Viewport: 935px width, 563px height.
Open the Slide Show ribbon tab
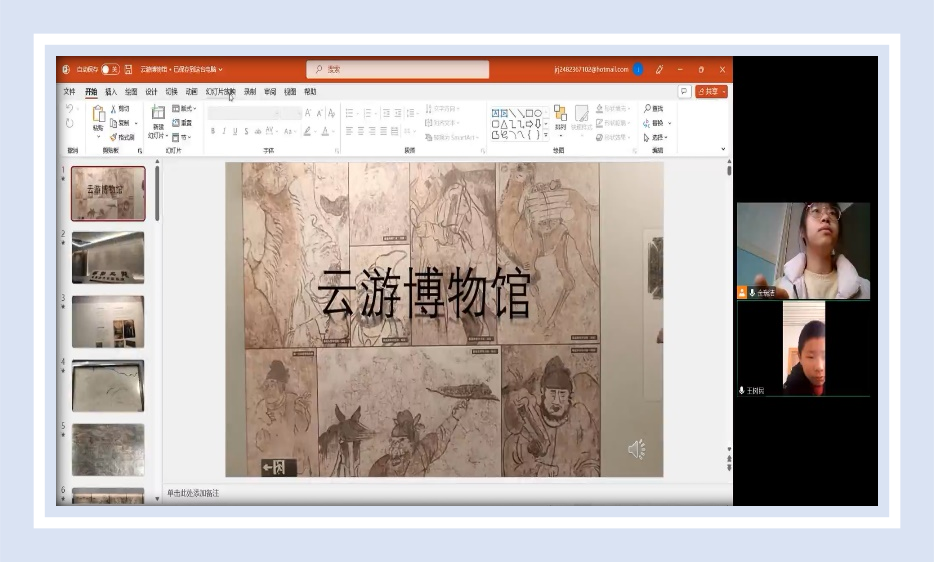(221, 92)
